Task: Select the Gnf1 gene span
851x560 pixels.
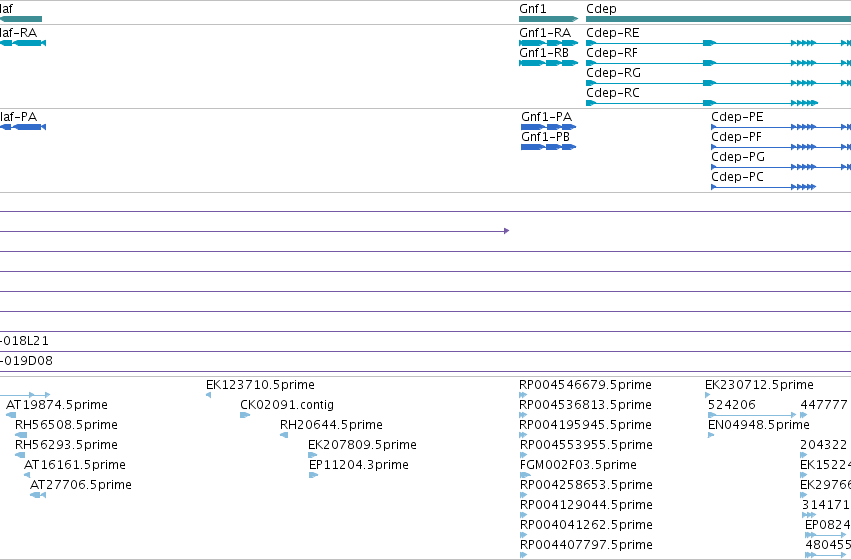Action: point(549,19)
